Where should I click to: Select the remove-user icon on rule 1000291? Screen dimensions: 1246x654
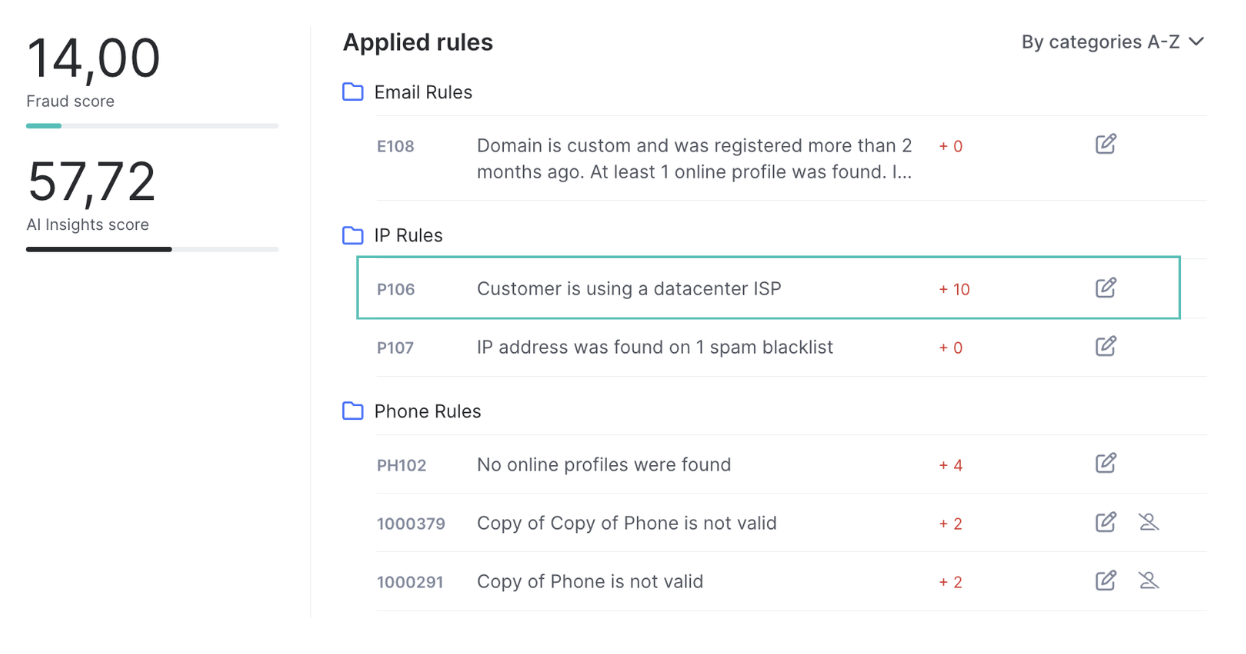tap(1148, 580)
